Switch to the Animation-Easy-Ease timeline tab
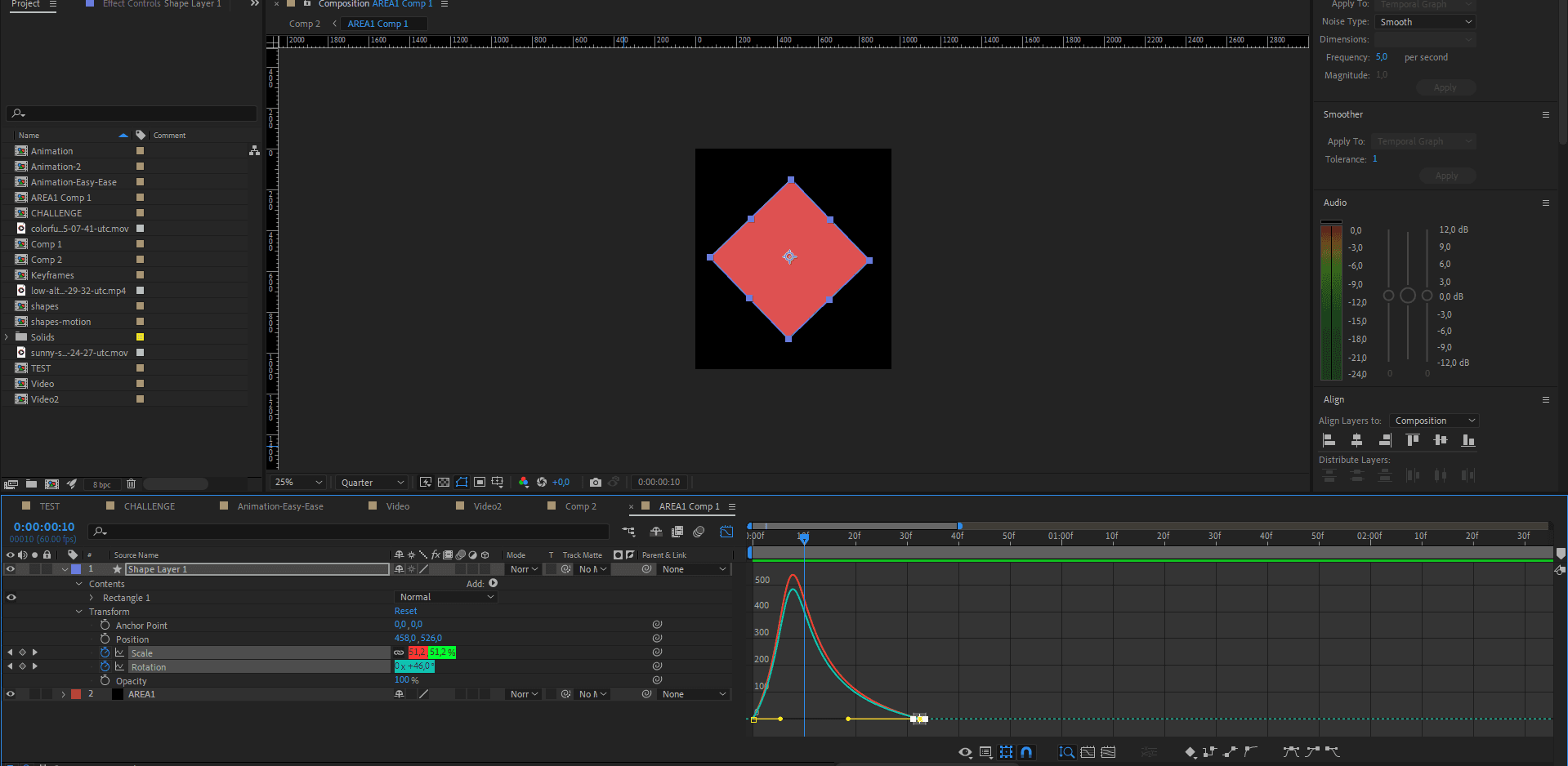Viewport: 1568px width, 766px height. click(x=280, y=506)
